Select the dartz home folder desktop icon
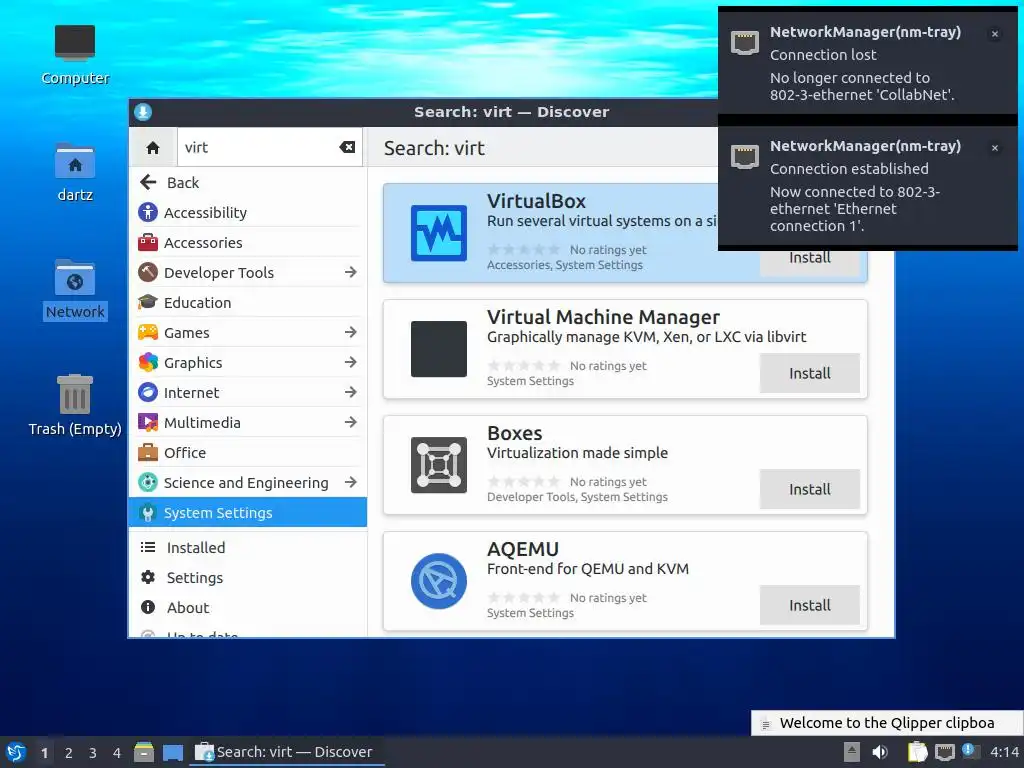The width and height of the screenshot is (1024, 768). click(x=74, y=172)
